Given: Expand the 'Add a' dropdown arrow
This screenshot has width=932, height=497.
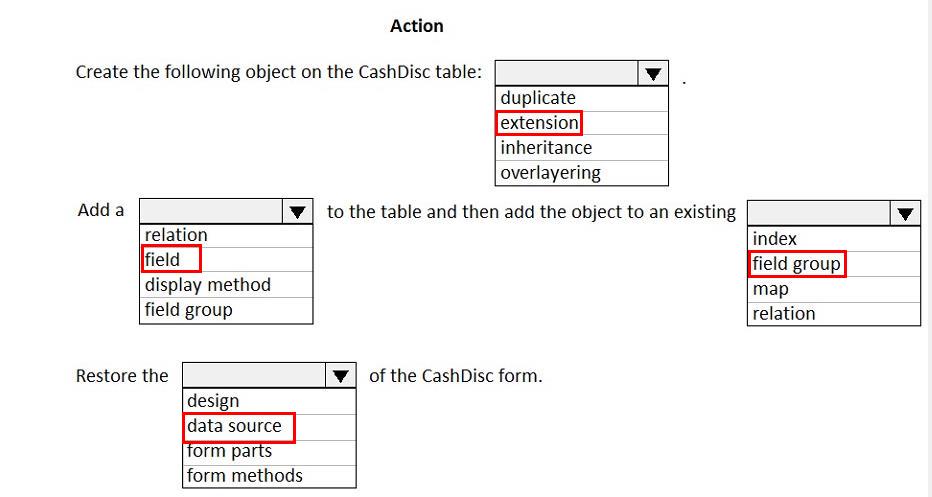Looking at the screenshot, I should [297, 212].
